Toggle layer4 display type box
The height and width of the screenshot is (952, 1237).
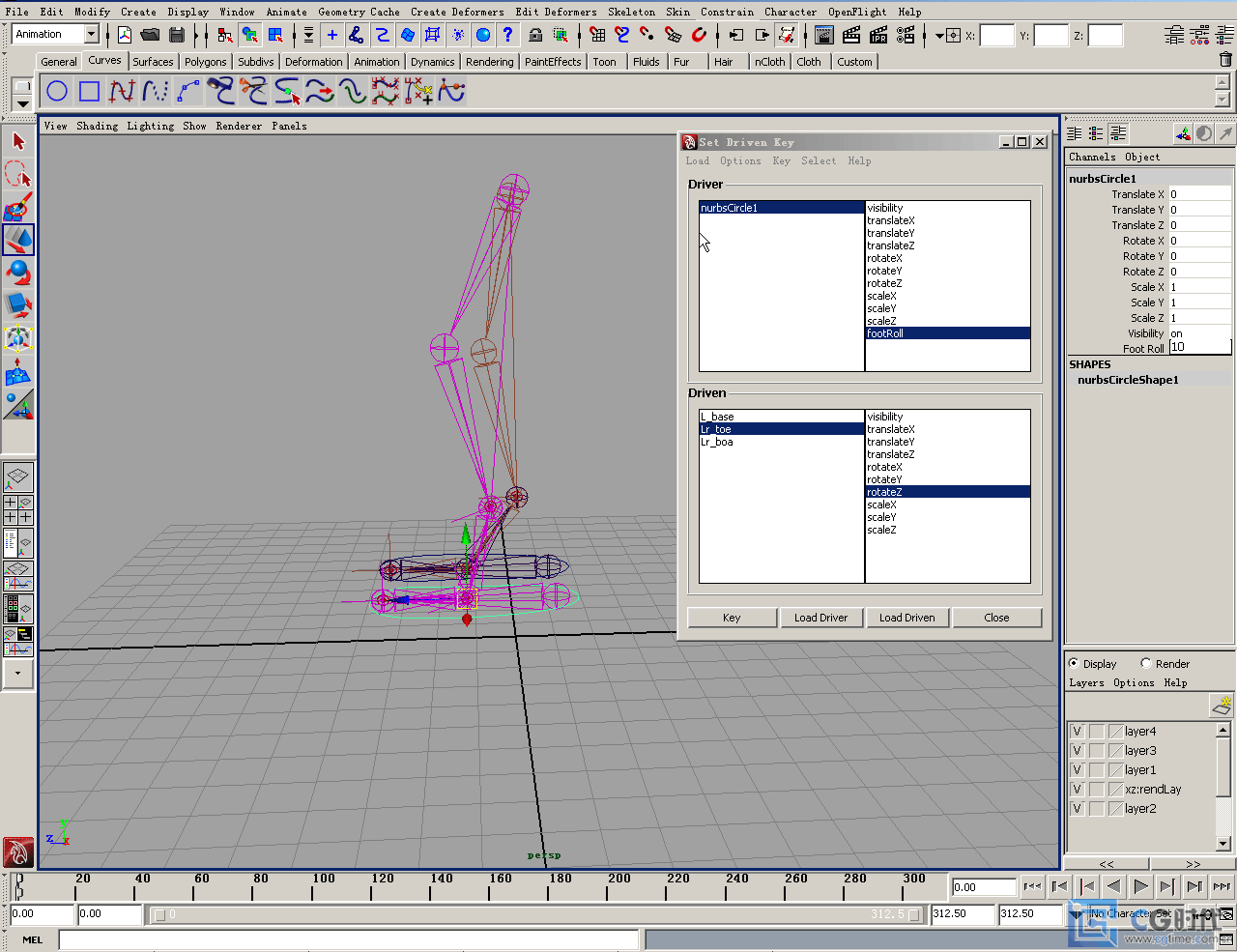1097,732
